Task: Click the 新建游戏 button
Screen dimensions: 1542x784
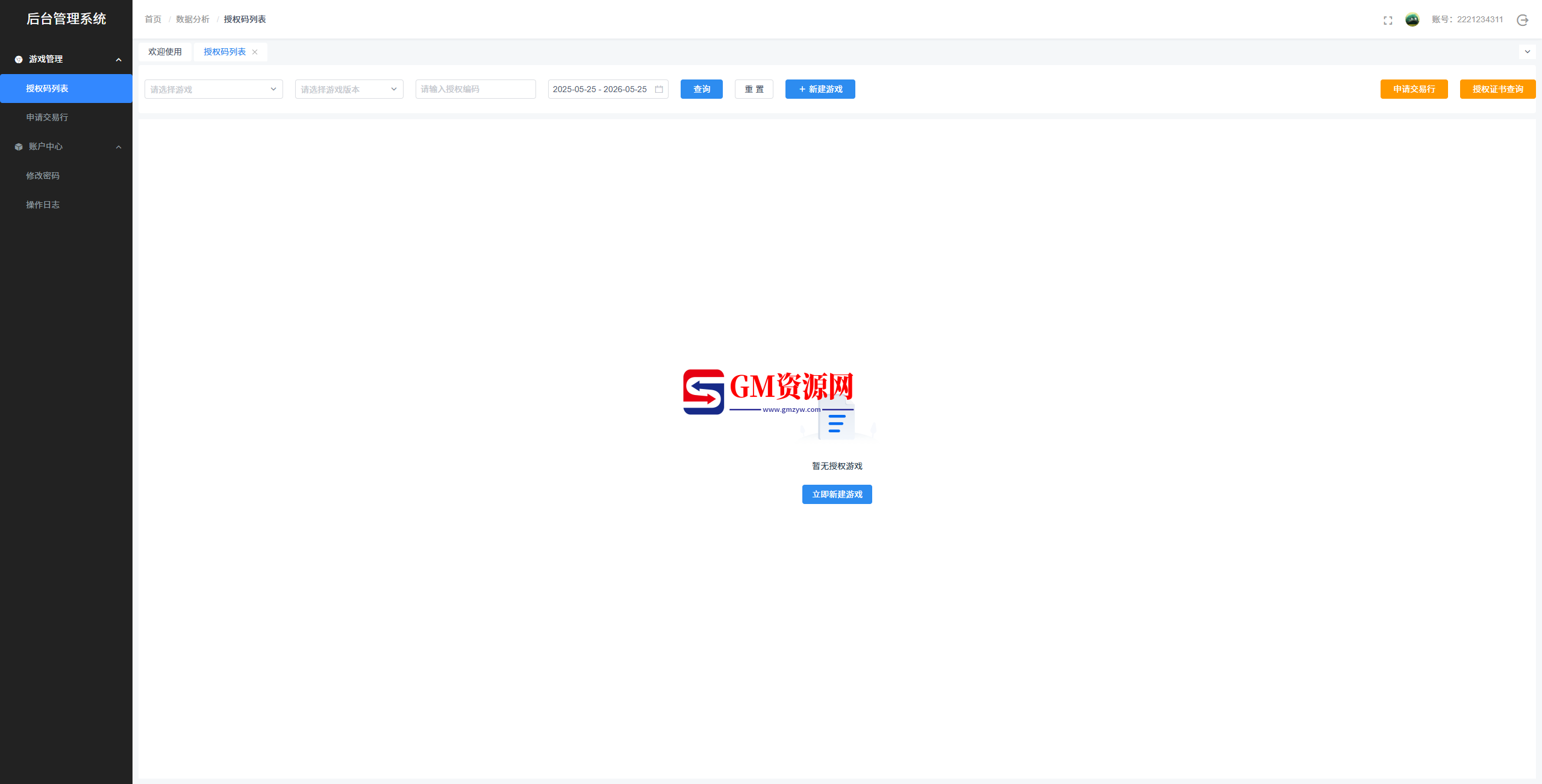Action: click(x=820, y=89)
